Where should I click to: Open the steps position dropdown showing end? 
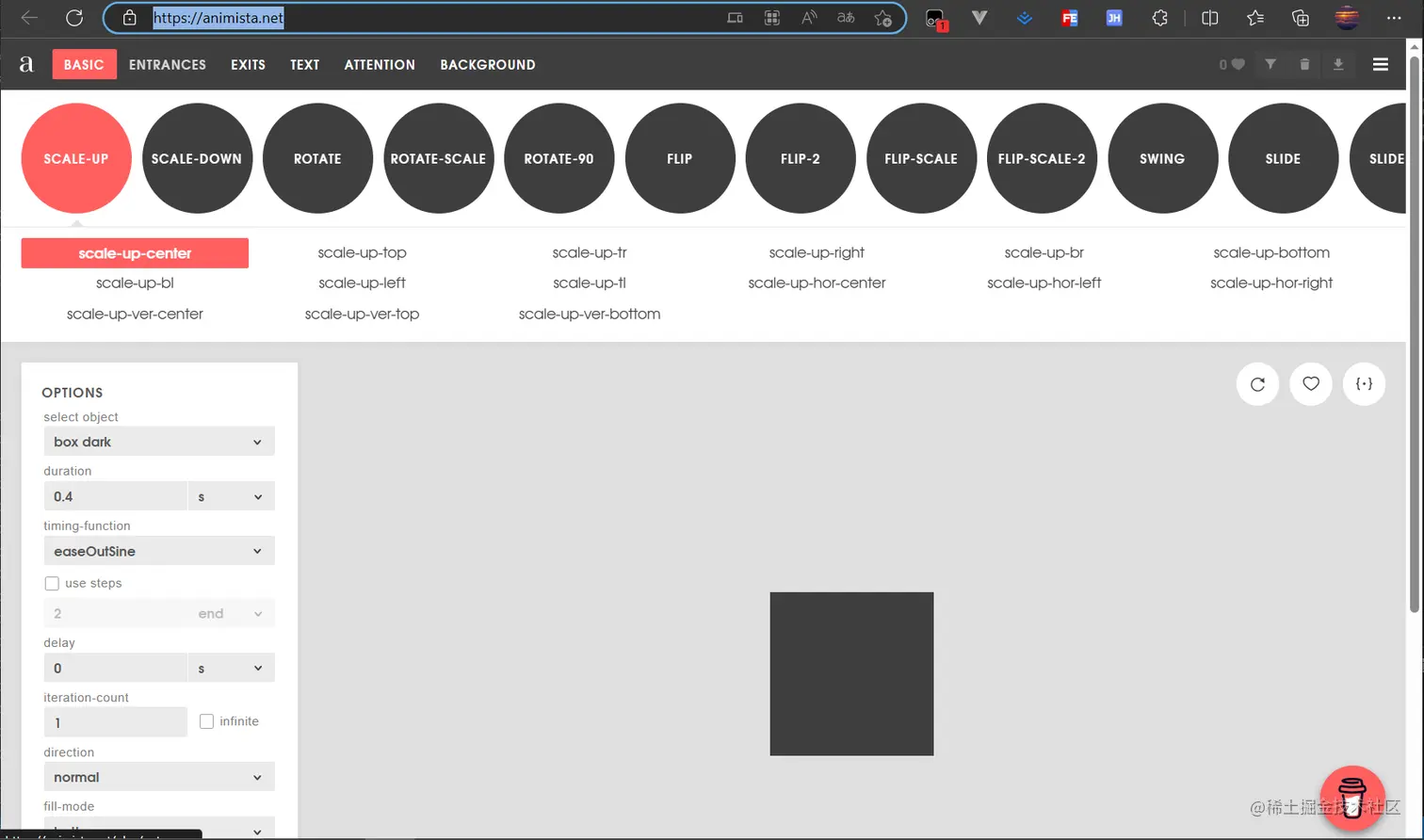[231, 613]
